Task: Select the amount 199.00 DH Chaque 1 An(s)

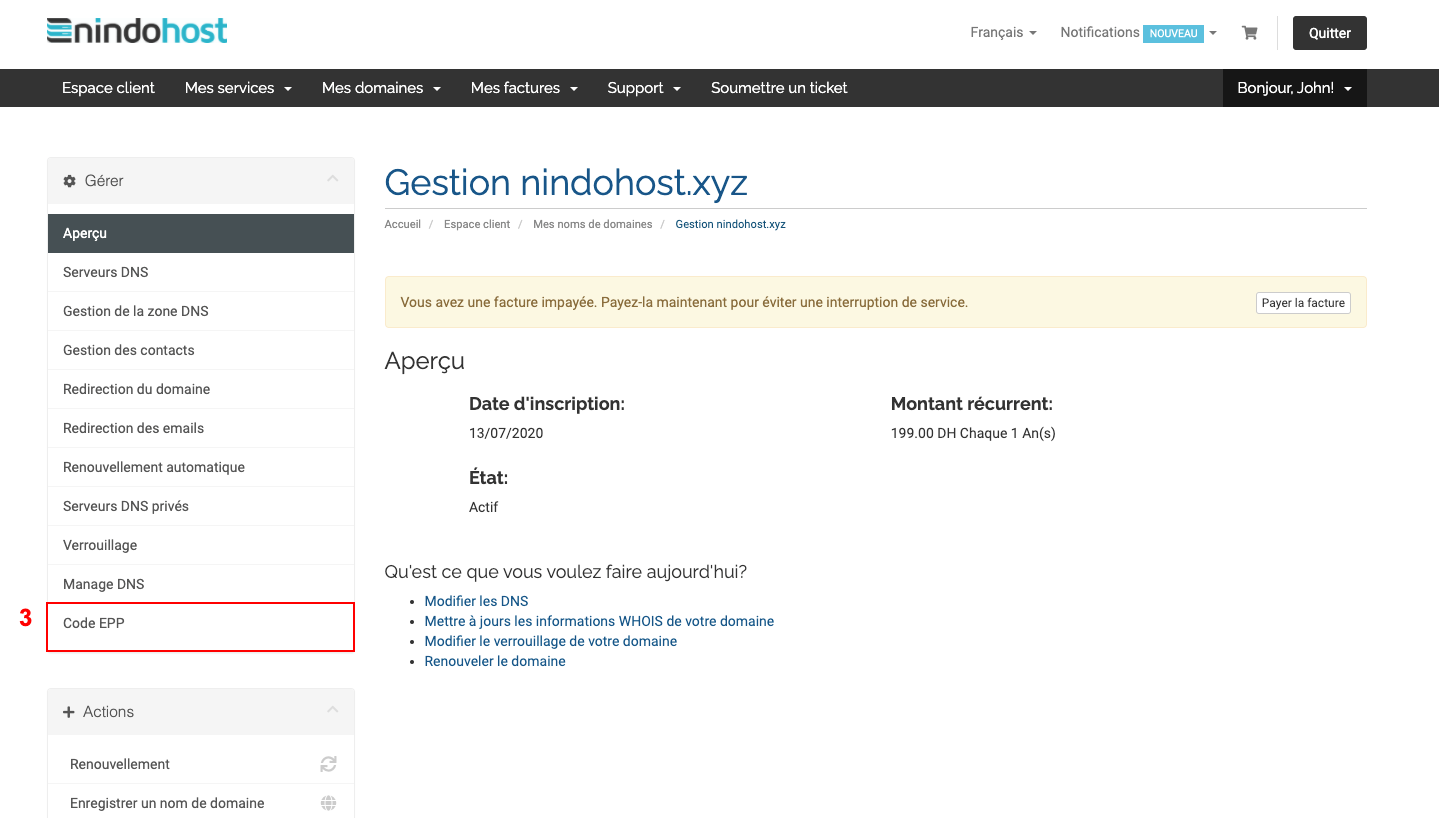Action: click(x=973, y=433)
